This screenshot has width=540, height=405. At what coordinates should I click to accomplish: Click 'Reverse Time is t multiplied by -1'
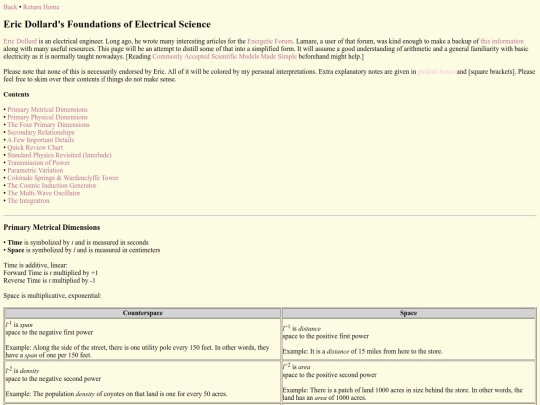50,280
